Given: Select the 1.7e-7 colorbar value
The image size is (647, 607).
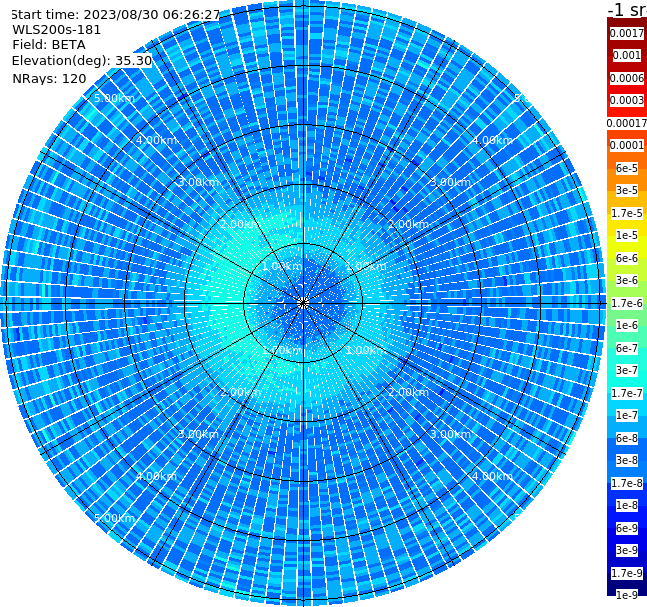Looking at the screenshot, I should pos(627,393).
